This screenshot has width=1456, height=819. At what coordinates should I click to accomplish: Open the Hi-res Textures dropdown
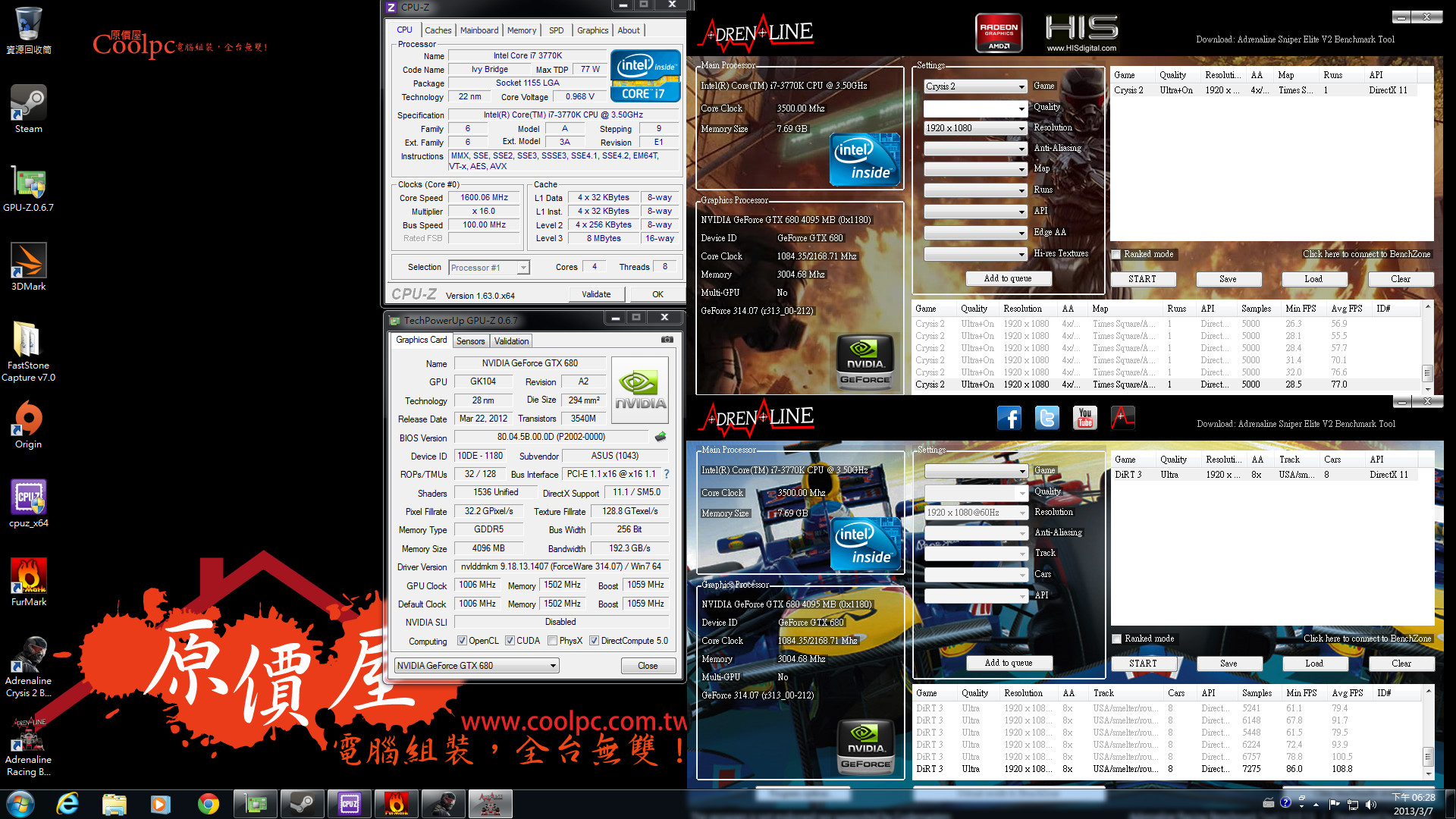(x=975, y=254)
